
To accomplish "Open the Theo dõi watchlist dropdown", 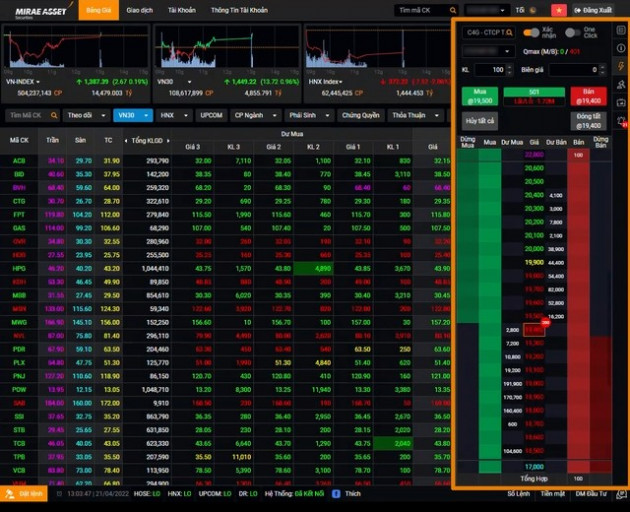I will (84, 115).
